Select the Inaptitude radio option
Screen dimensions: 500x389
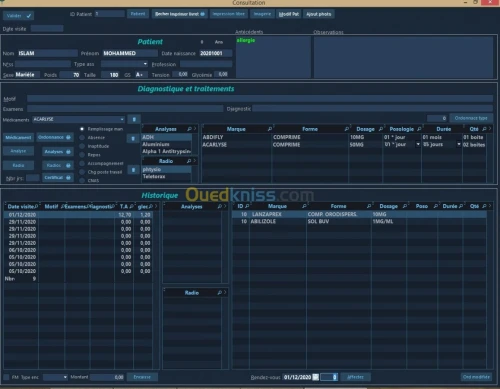[x=82, y=146]
